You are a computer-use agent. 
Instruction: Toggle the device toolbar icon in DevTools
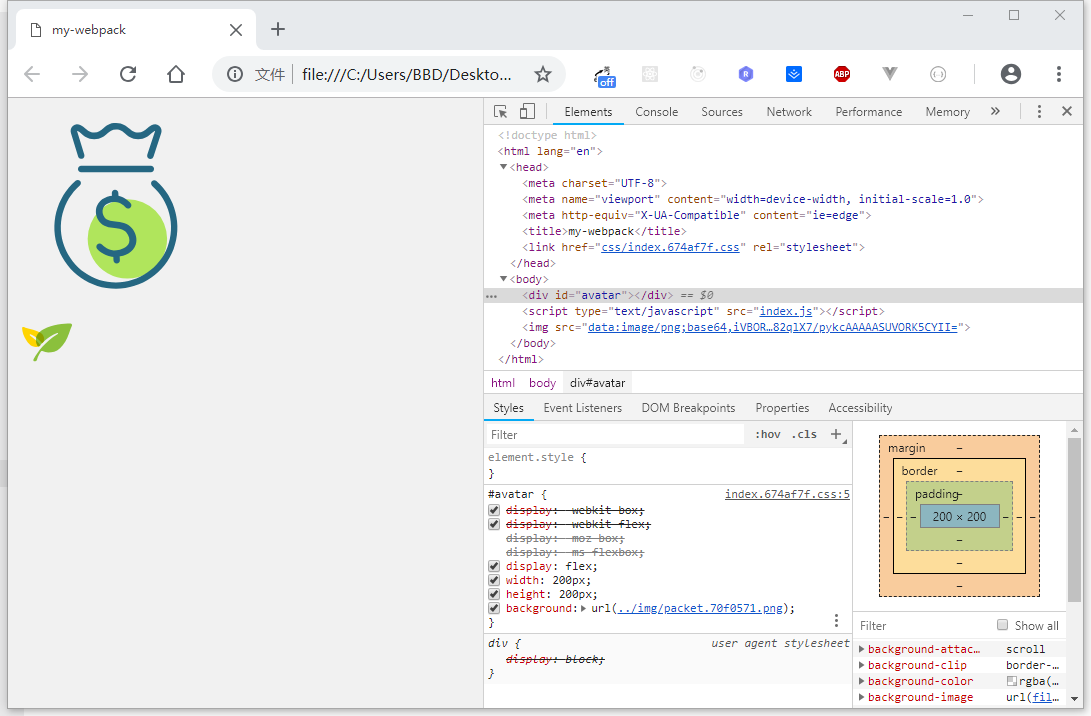[527, 111]
